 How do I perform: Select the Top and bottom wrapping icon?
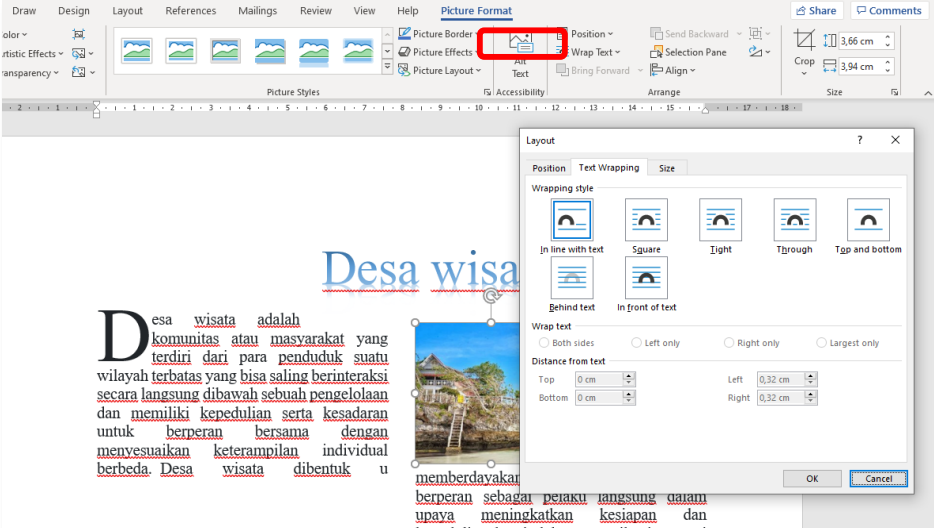tap(868, 220)
